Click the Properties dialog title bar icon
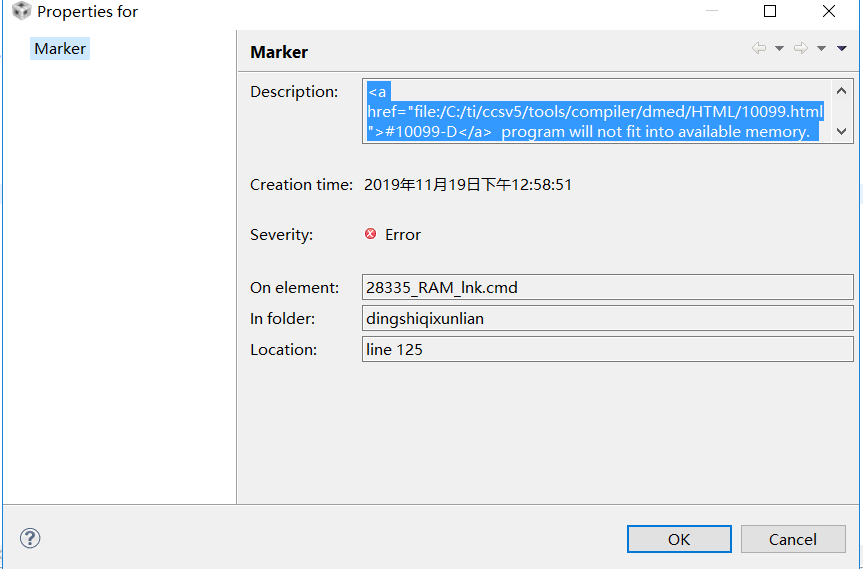The height and width of the screenshot is (569, 863). point(21,12)
